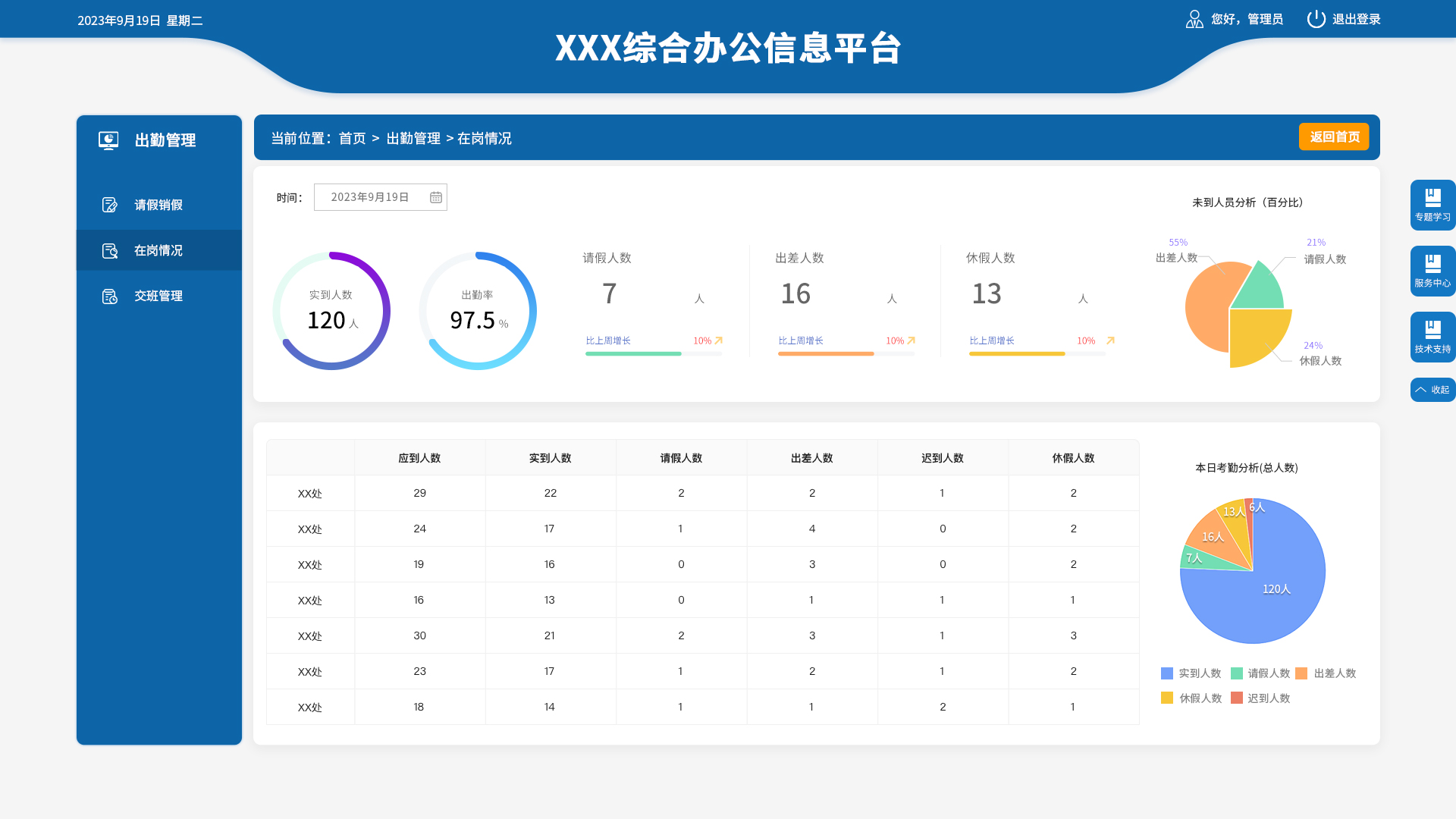Screen dimensions: 1456x819
Task: Click the 技术支持 book icon
Action: pyautogui.click(x=1432, y=329)
